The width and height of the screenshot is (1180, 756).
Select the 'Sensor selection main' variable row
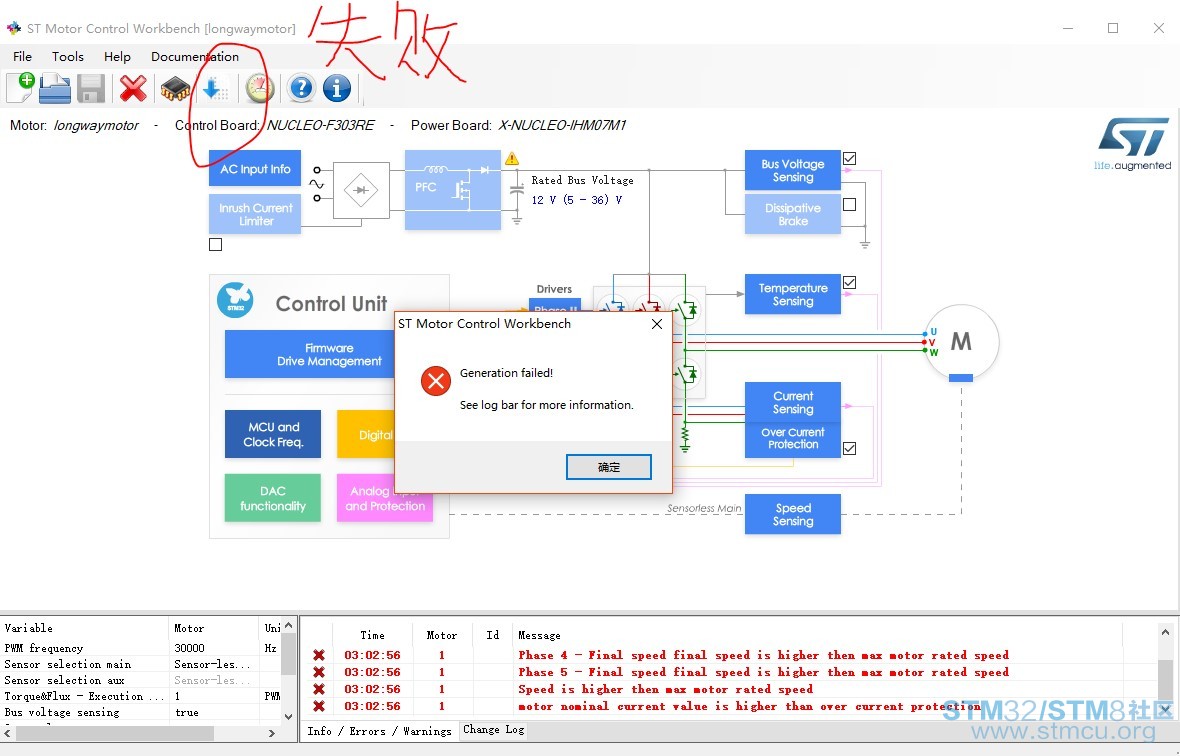141,664
